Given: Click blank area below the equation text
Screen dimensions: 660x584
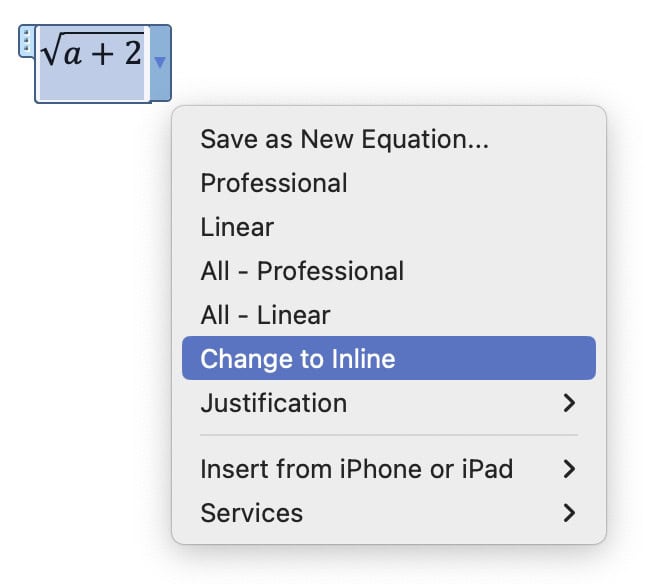Looking at the screenshot, I should point(92,86).
